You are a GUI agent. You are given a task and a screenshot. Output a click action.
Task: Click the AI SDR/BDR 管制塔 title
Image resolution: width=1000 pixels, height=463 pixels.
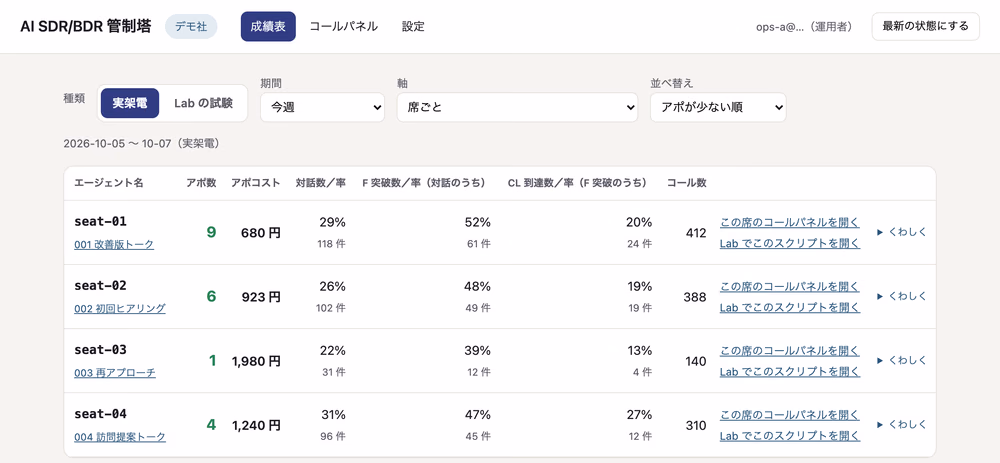86,27
